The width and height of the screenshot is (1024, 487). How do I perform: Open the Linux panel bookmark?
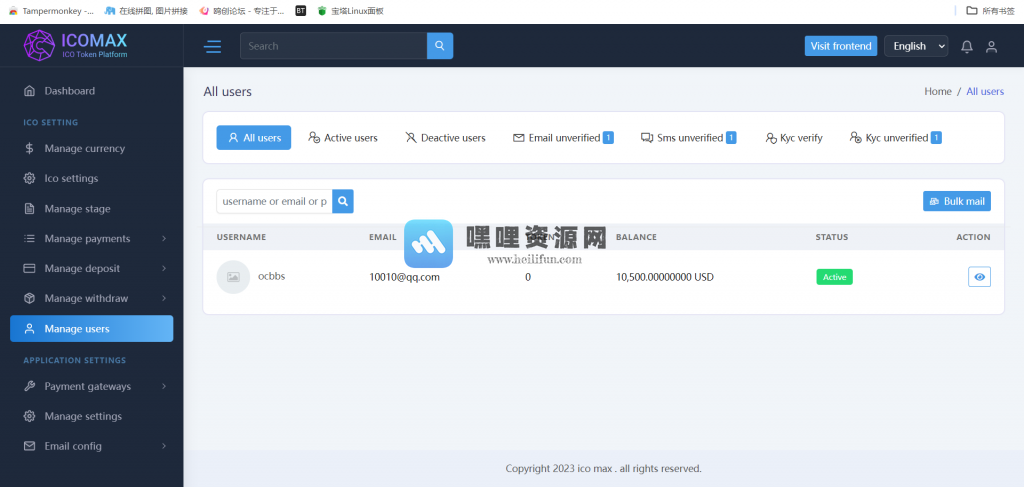point(350,10)
